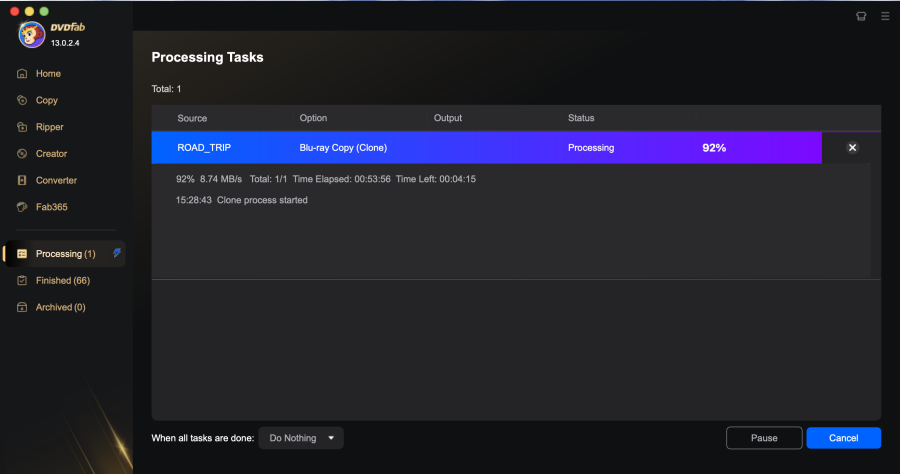Image resolution: width=900 pixels, height=474 pixels.
Task: Select the Processing (1) sidebar item
Action: tap(65, 254)
